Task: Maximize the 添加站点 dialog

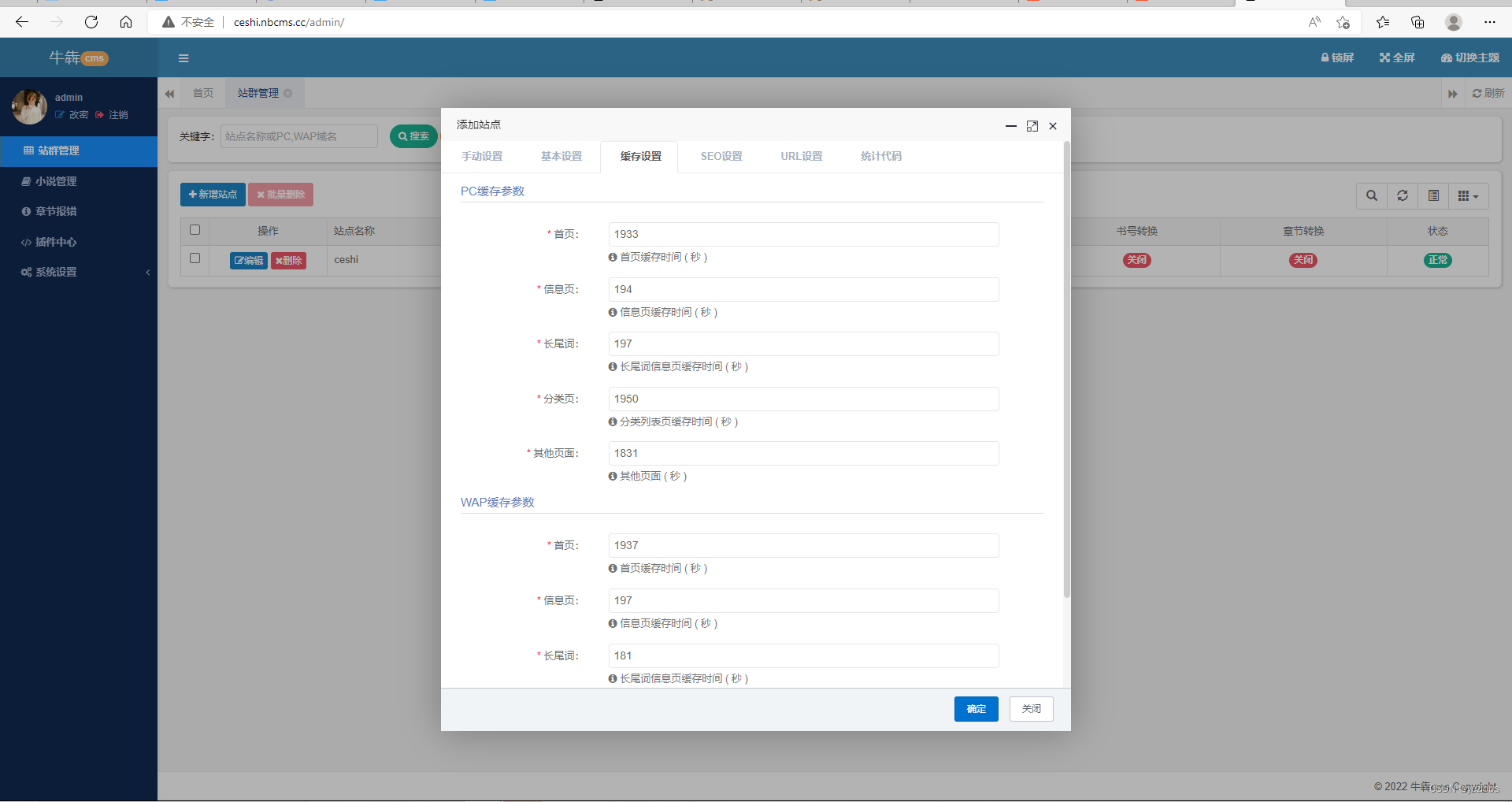Action: click(1032, 126)
